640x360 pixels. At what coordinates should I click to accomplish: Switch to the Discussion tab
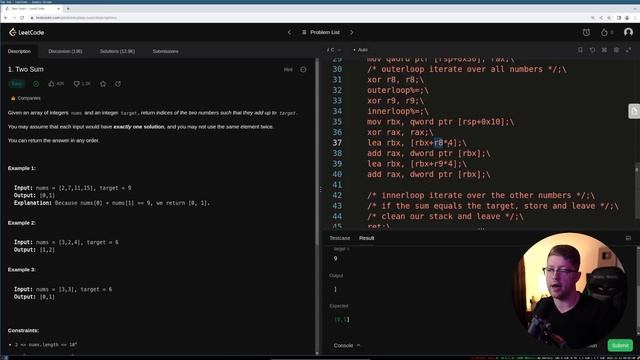tap(65, 51)
